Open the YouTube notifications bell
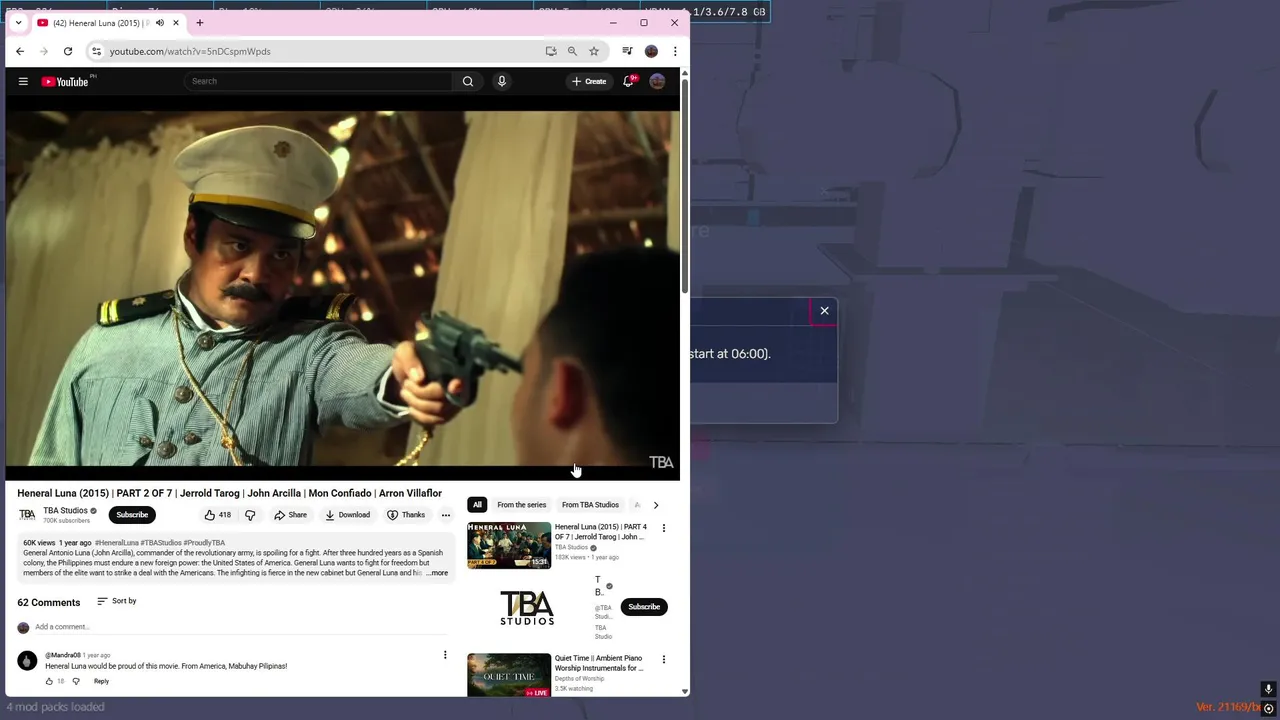This screenshot has width=1280, height=720. (628, 81)
